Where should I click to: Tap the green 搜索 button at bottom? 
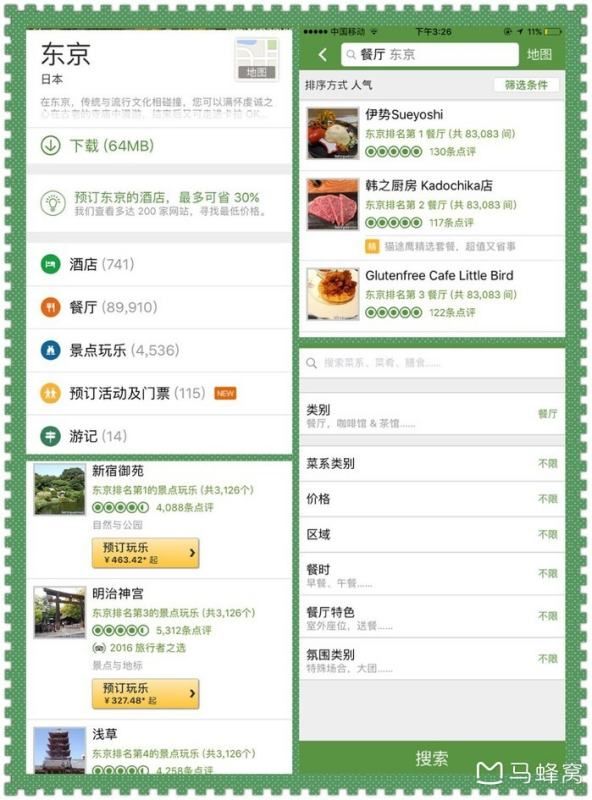click(432, 758)
